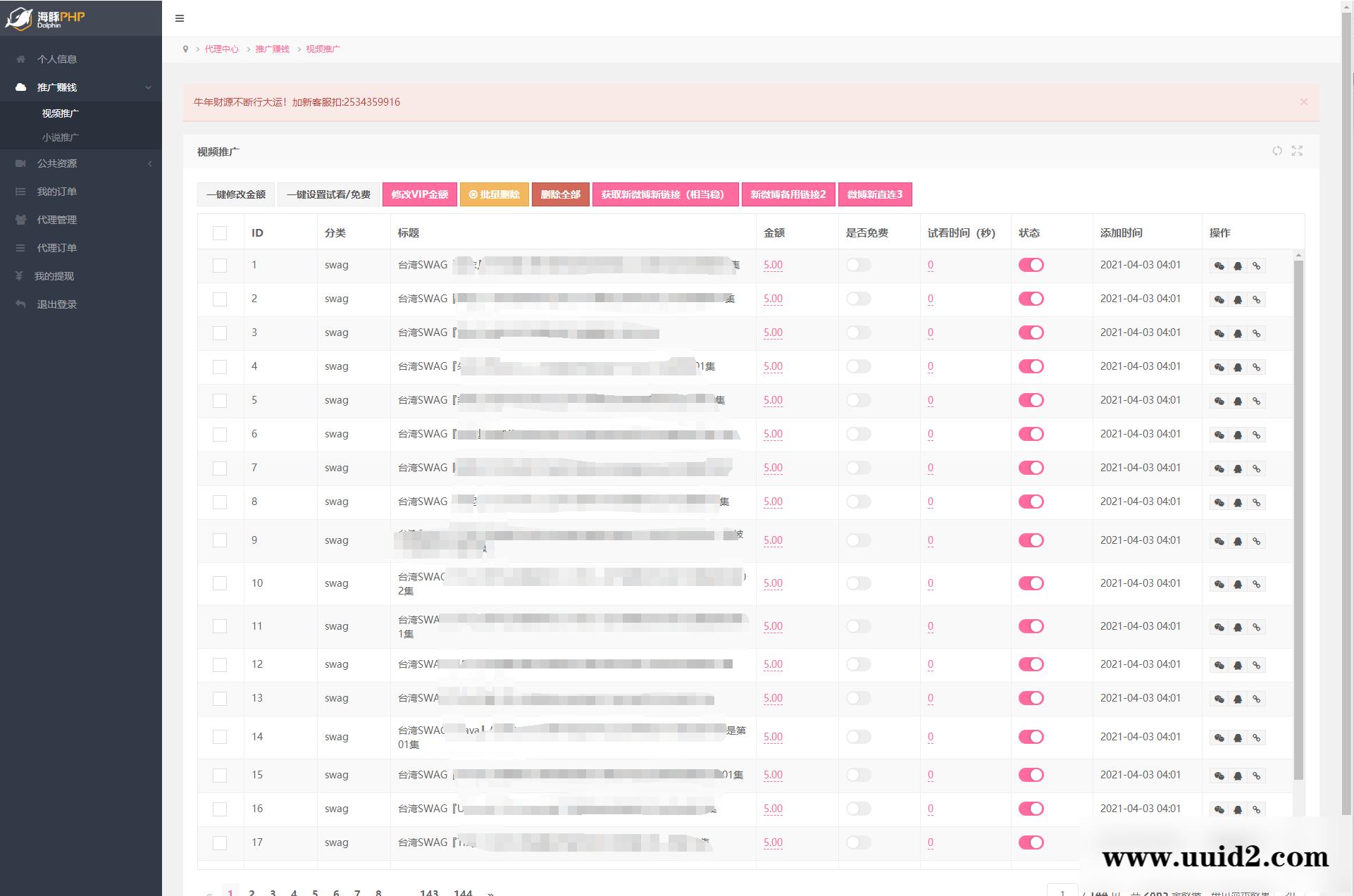Click the WeChat share icon in row 1

coord(1219,266)
